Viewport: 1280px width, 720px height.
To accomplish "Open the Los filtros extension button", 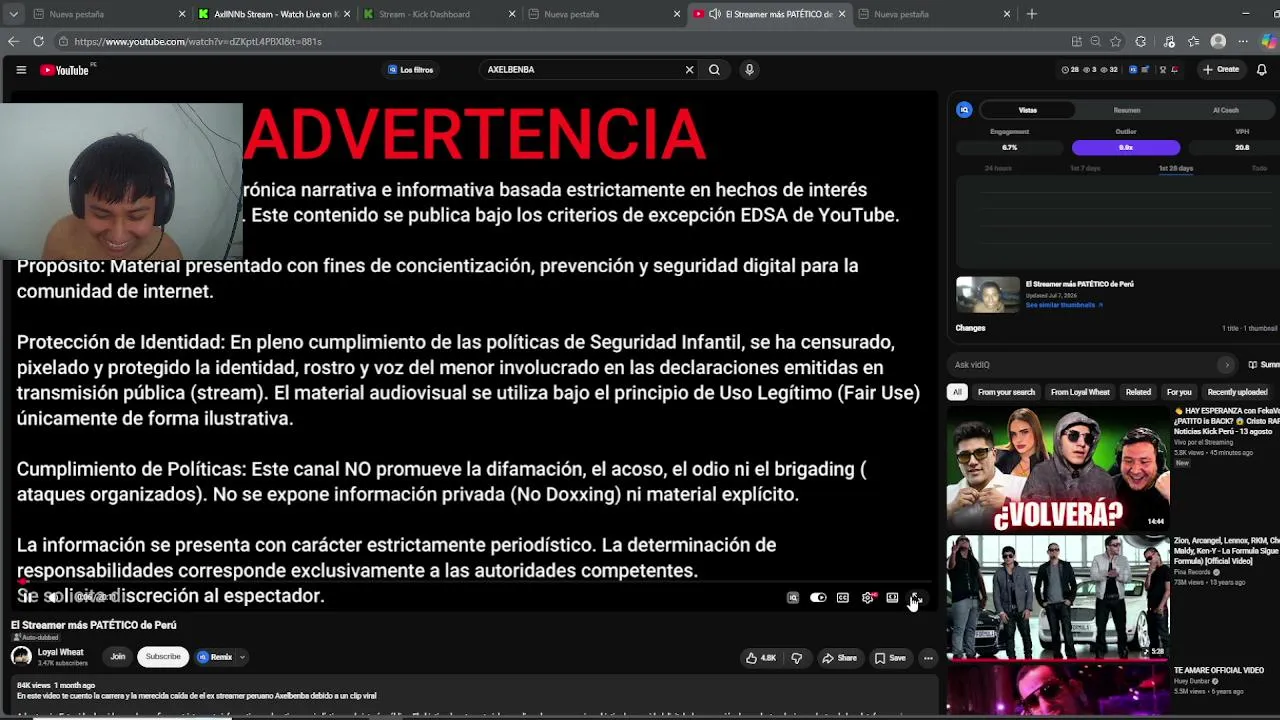I will (411, 70).
